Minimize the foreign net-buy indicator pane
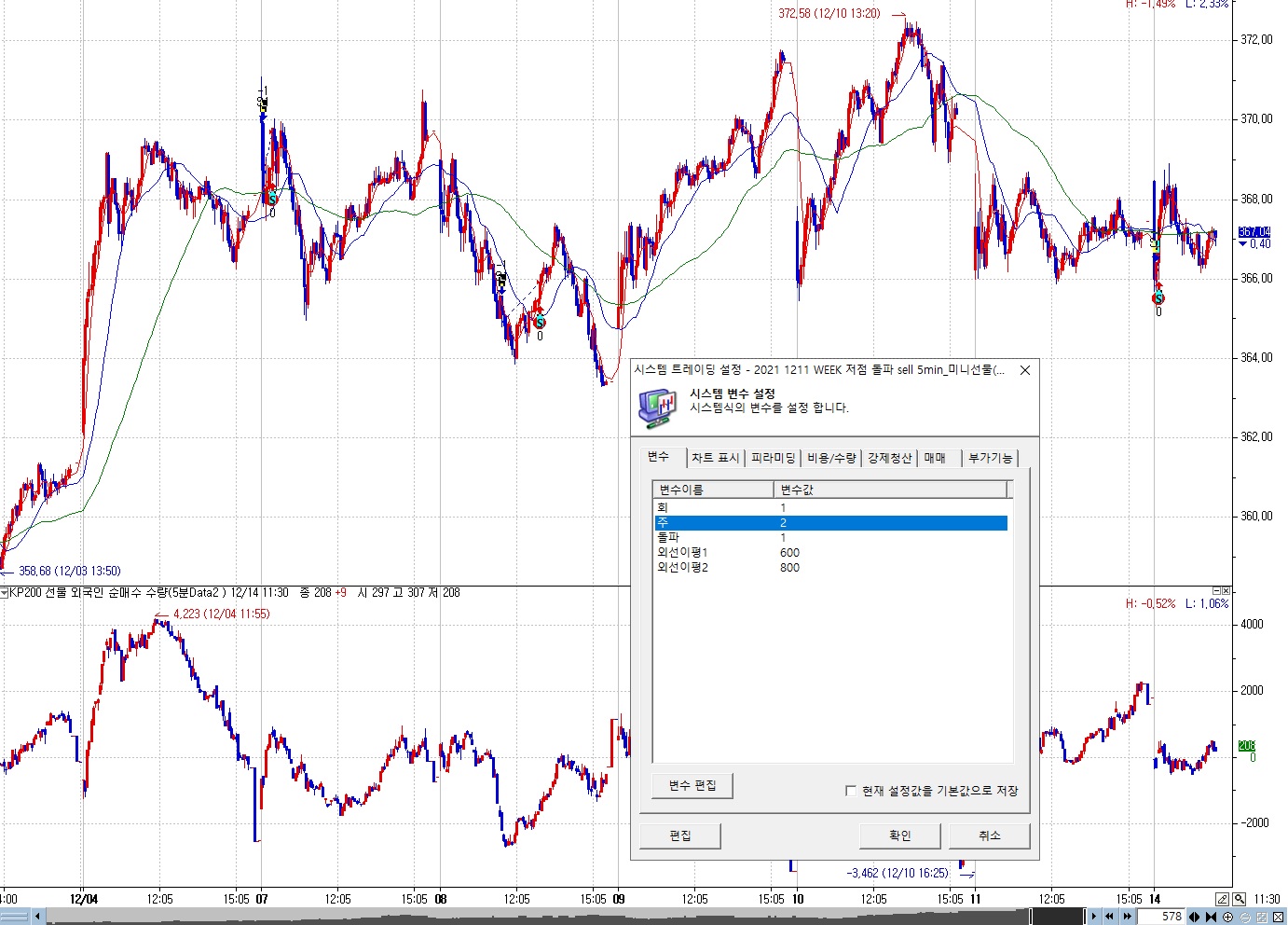Viewport: 1288px width, 925px height. 1216,591
